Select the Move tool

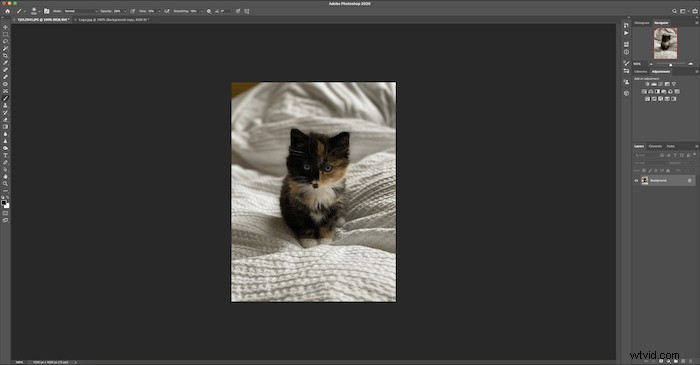point(5,27)
